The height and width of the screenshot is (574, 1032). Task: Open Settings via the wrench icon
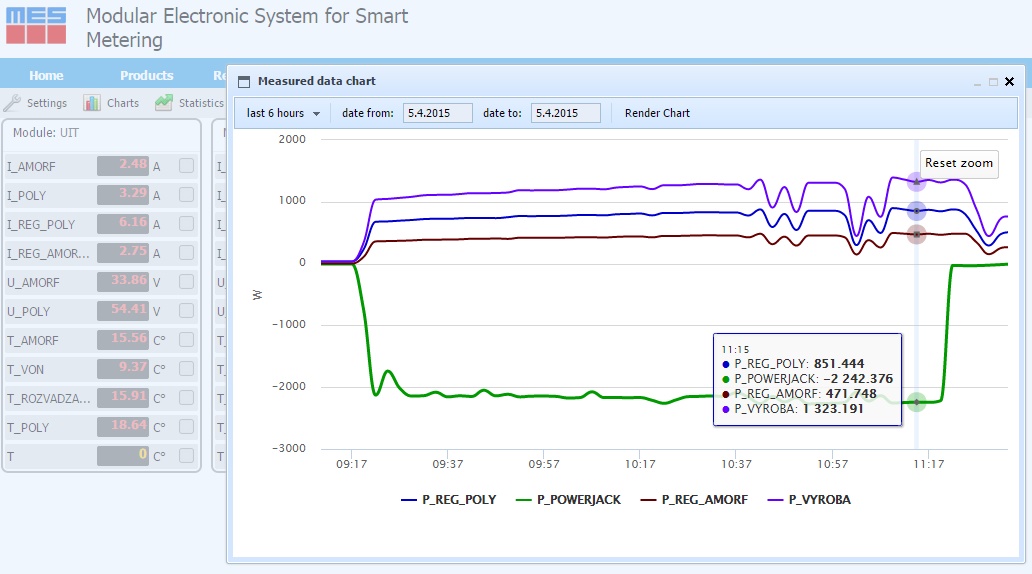coord(12,103)
